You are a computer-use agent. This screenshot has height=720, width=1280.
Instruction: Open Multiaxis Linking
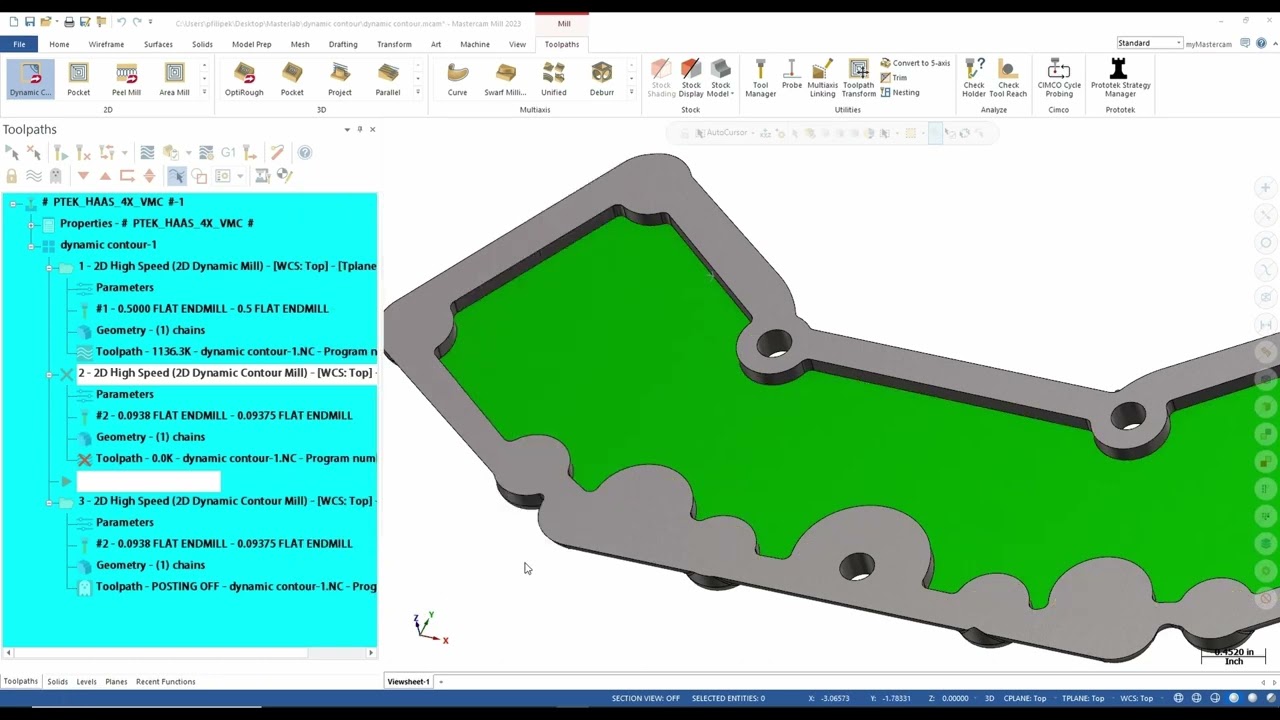(x=822, y=79)
